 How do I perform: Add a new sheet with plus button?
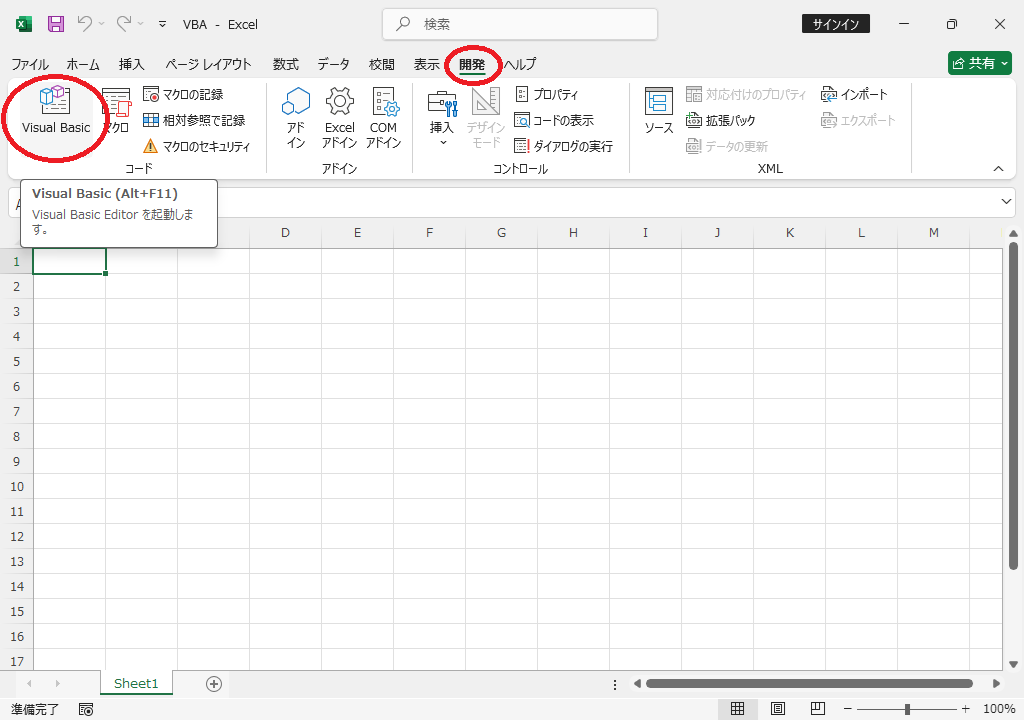pos(214,683)
